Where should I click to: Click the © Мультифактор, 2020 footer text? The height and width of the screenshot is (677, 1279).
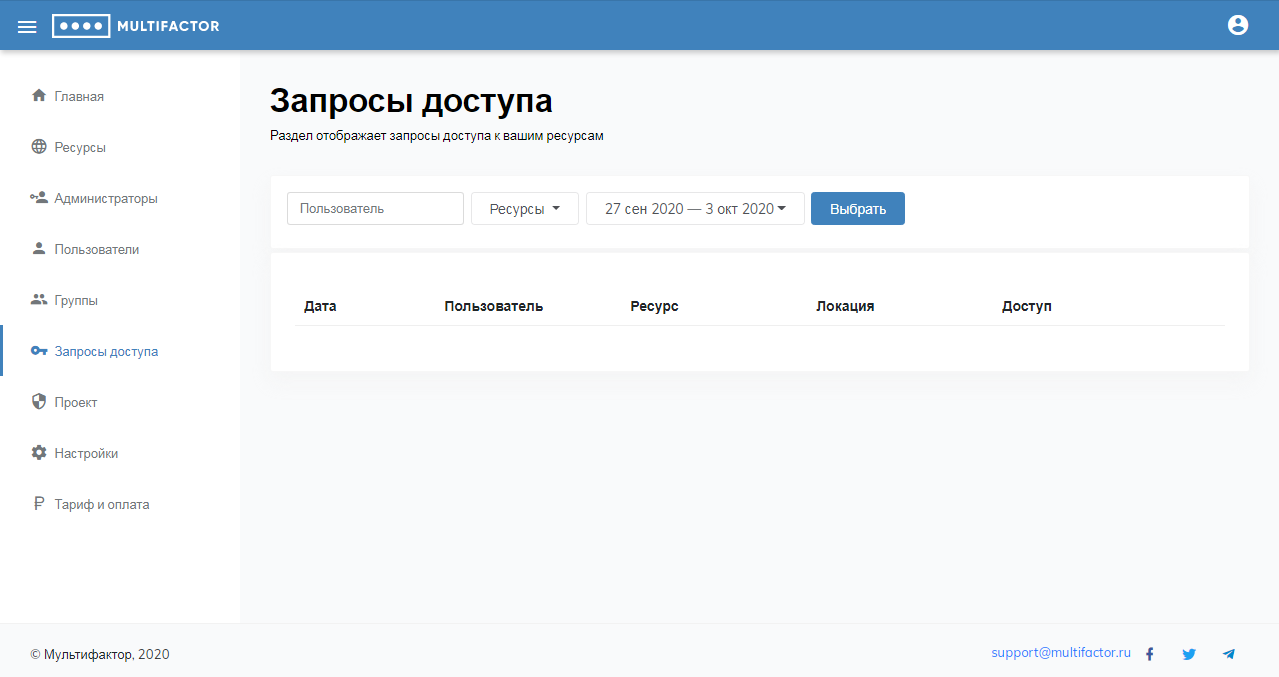[x=100, y=654]
